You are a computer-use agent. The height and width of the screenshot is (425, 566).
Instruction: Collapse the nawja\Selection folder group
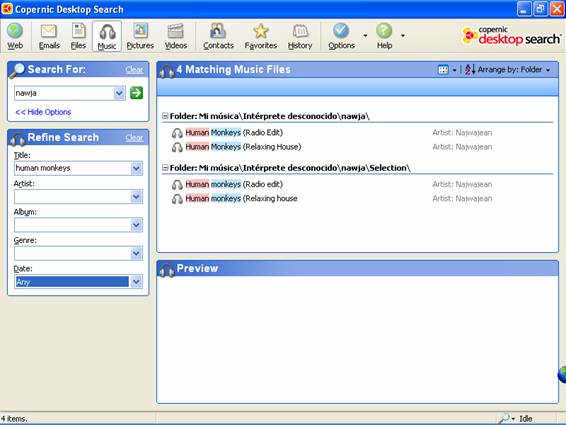click(x=165, y=168)
